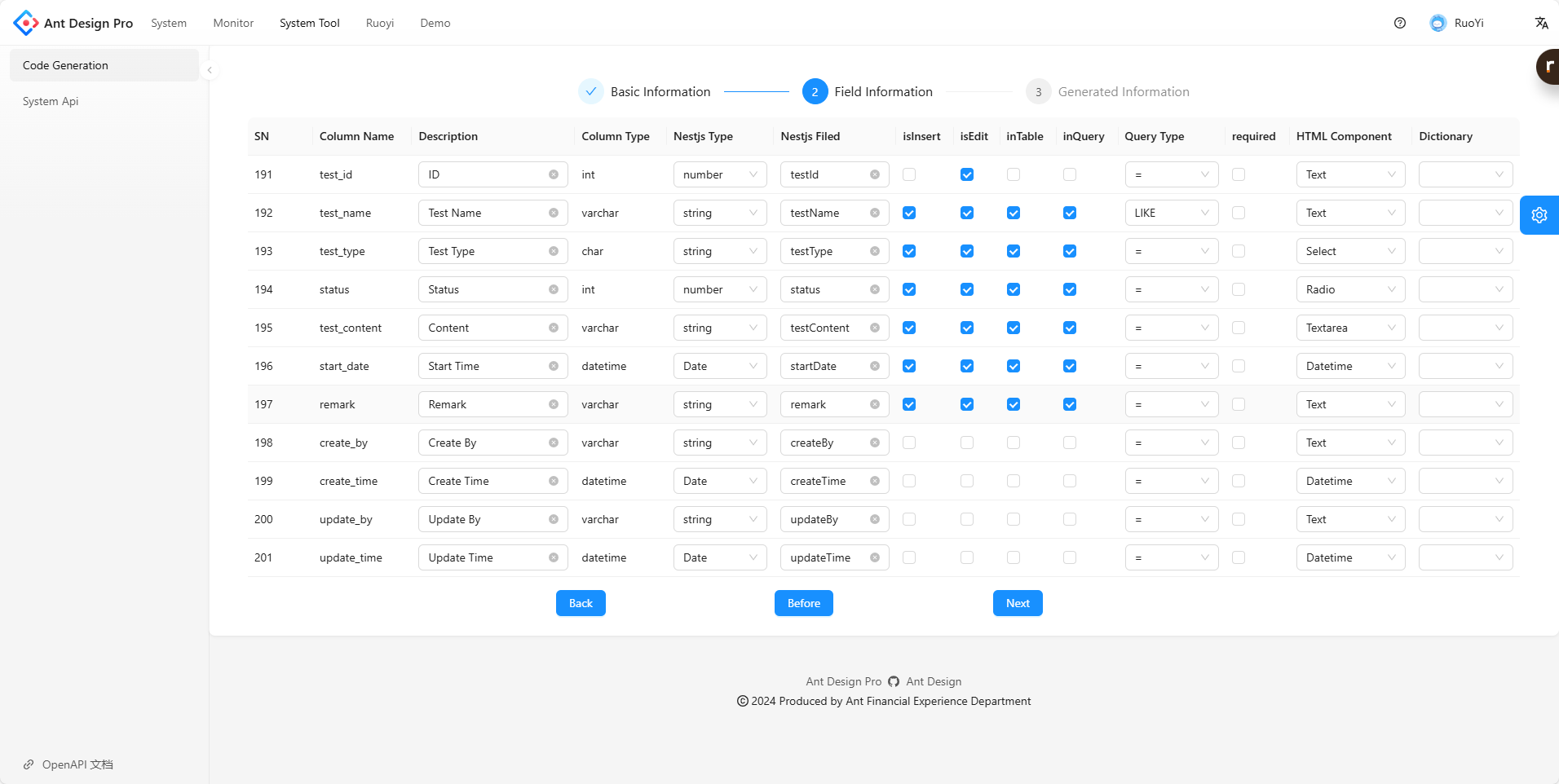
Task: Open the blue settings gear drawer
Action: point(1539,215)
